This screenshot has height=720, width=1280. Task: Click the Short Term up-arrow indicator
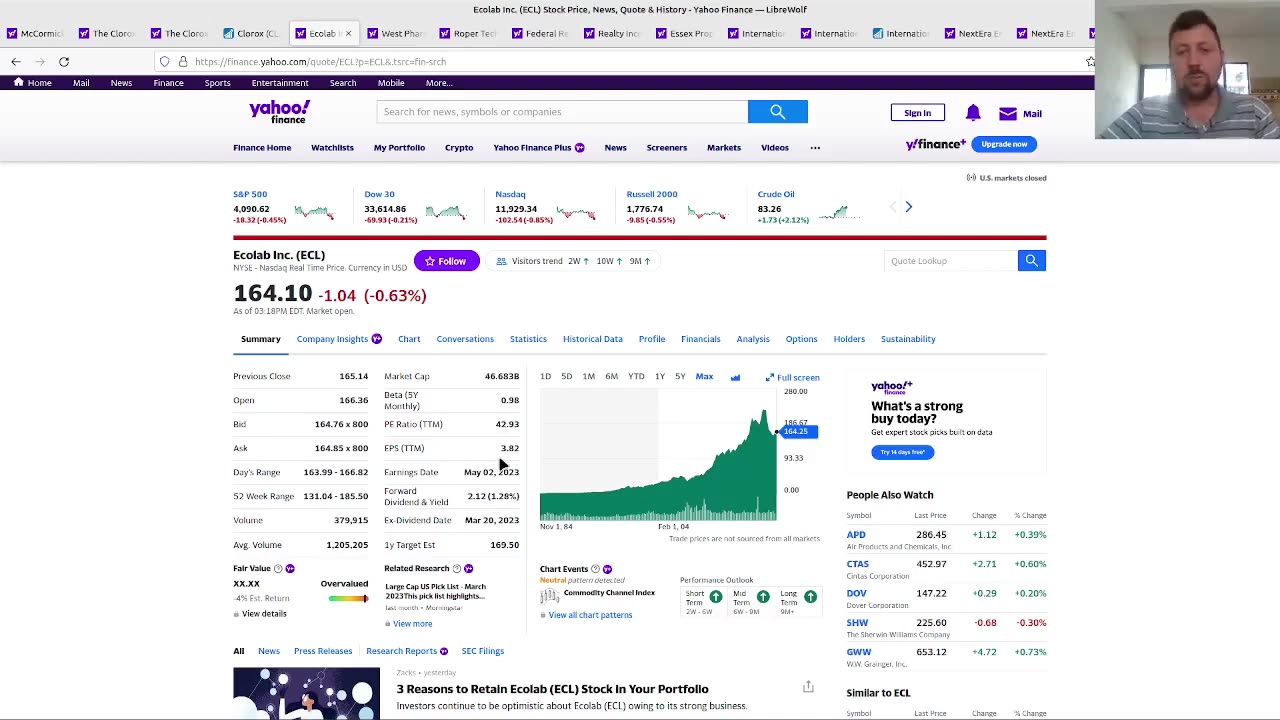(716, 597)
